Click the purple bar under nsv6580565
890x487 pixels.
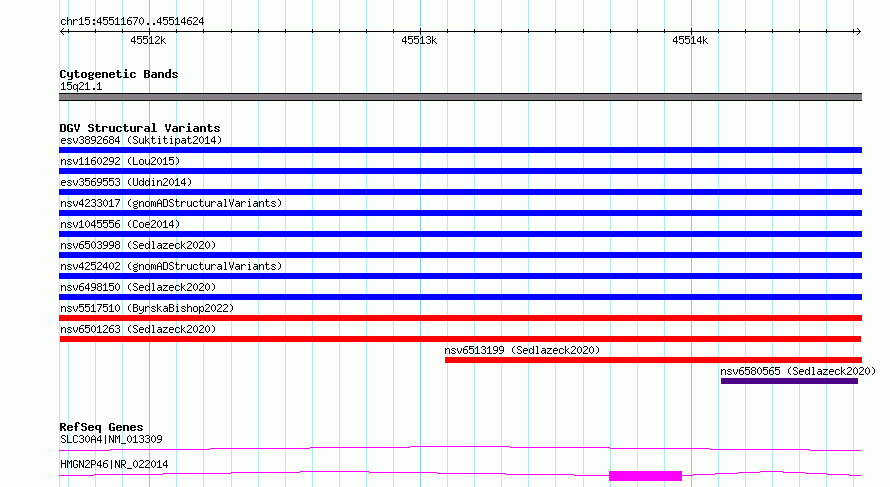790,381
